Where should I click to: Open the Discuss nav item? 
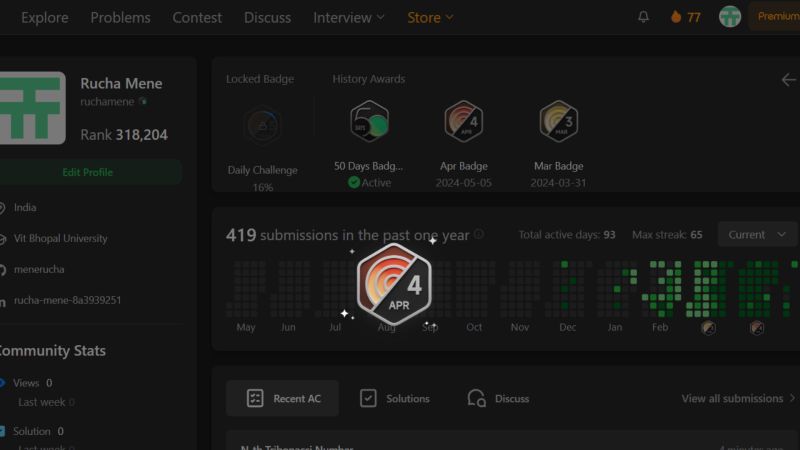click(x=267, y=17)
